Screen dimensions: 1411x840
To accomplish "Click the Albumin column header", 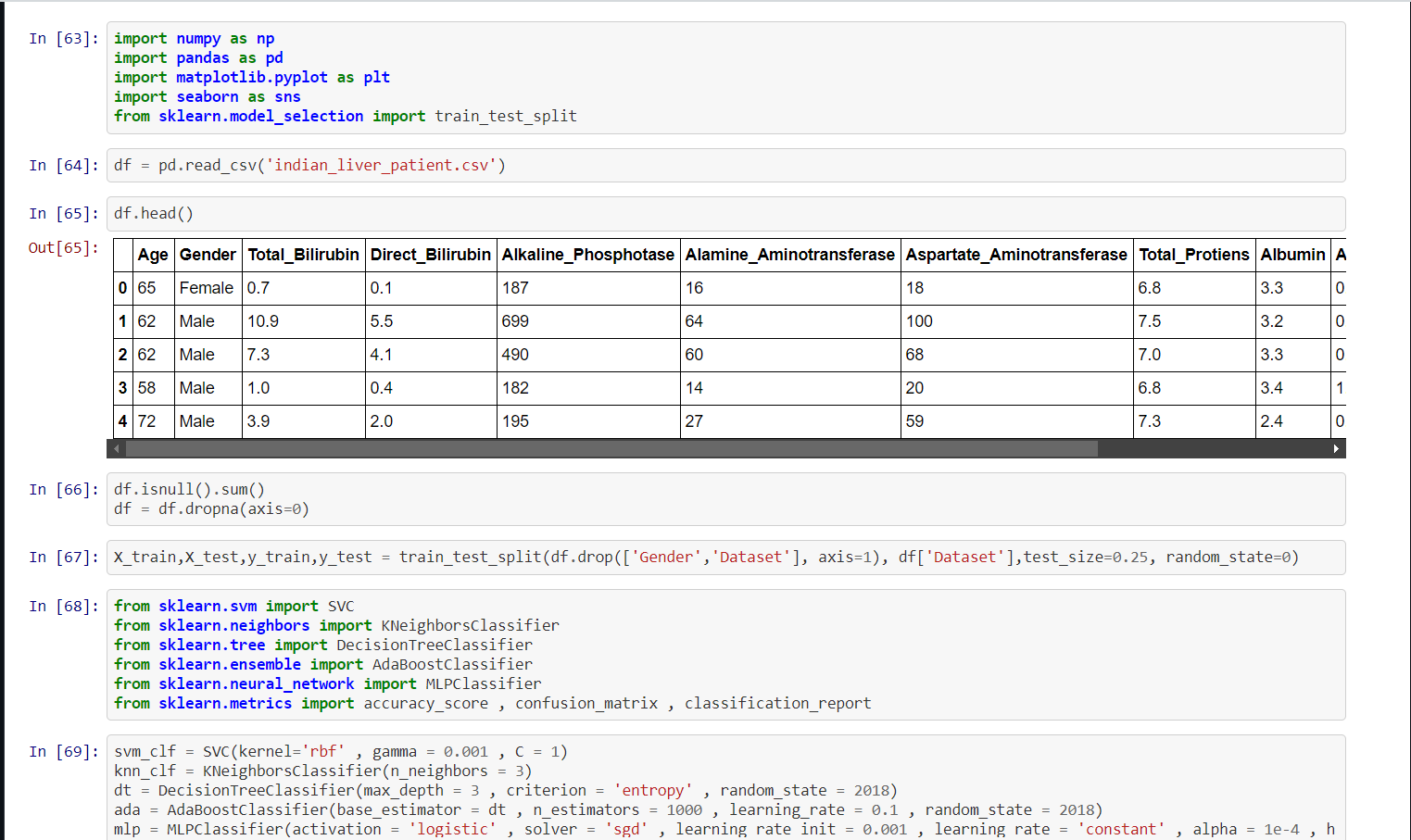I will pyautogui.click(x=1292, y=255).
